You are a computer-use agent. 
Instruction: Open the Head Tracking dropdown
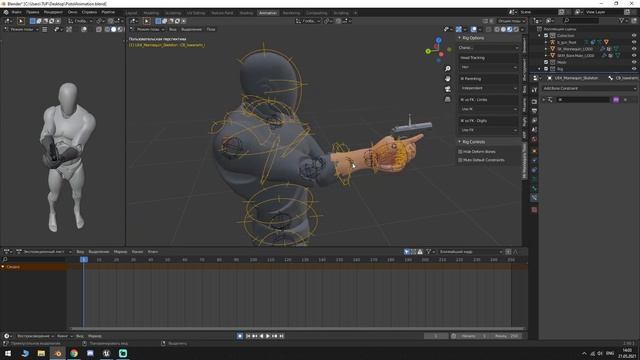[x=489, y=67]
